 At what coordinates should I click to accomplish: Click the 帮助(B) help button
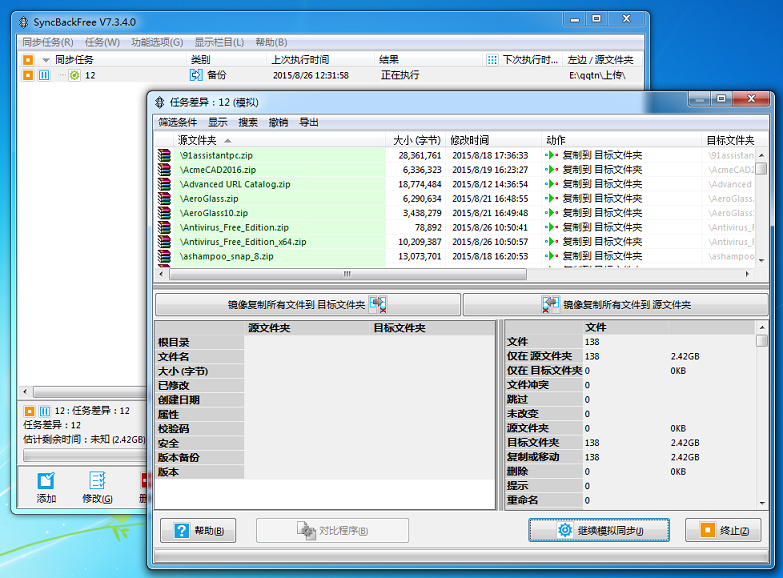tap(198, 531)
